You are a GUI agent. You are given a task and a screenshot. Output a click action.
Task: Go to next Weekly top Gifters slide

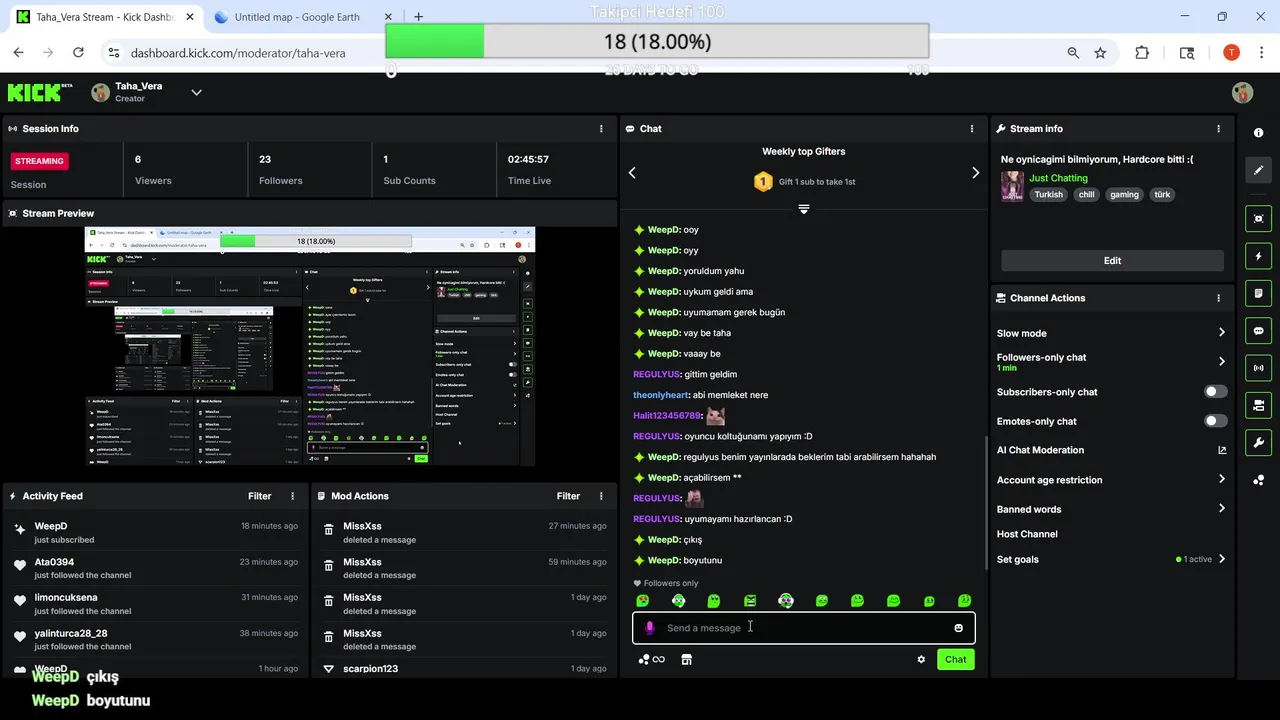click(x=976, y=173)
